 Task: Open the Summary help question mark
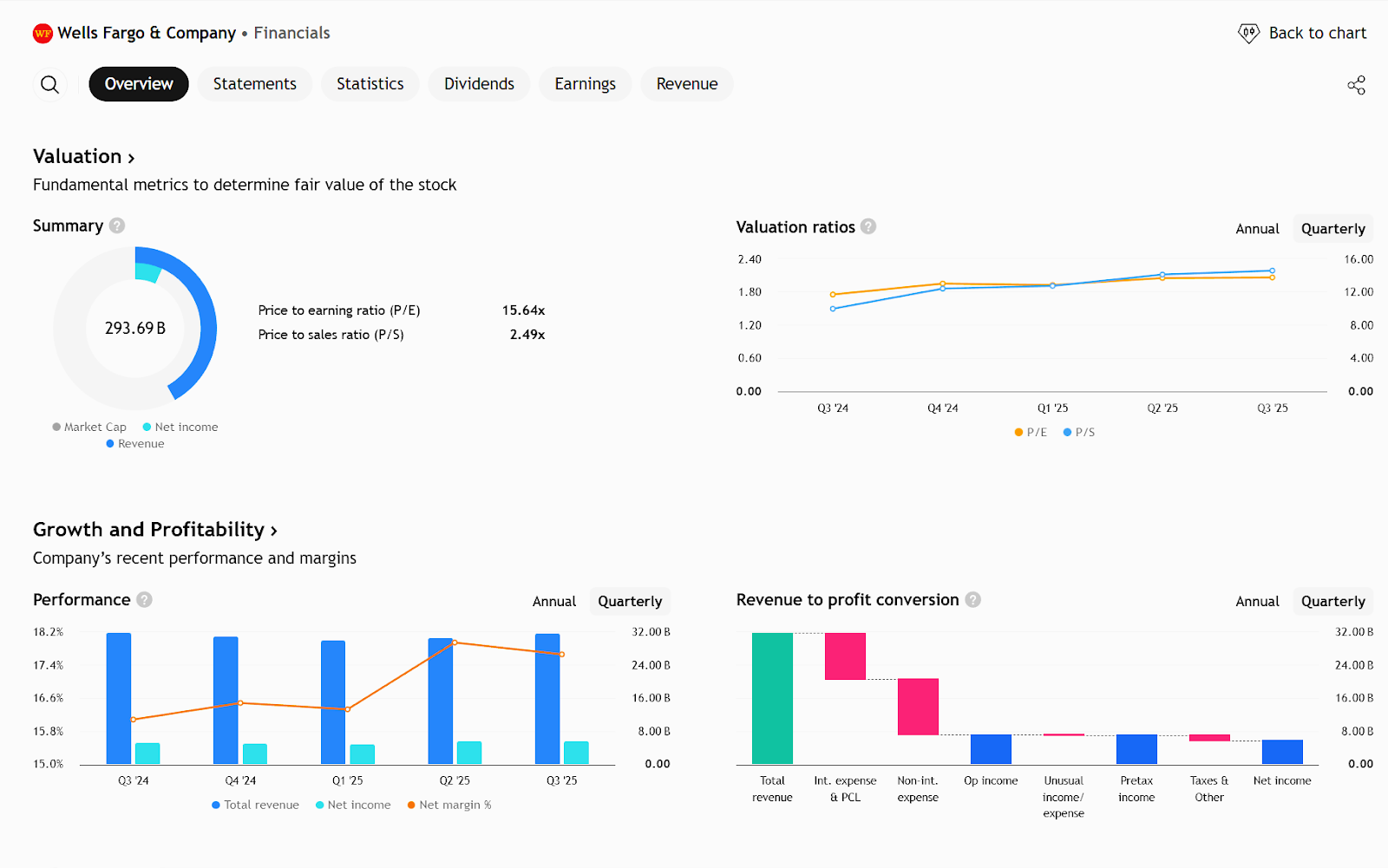pos(117,225)
